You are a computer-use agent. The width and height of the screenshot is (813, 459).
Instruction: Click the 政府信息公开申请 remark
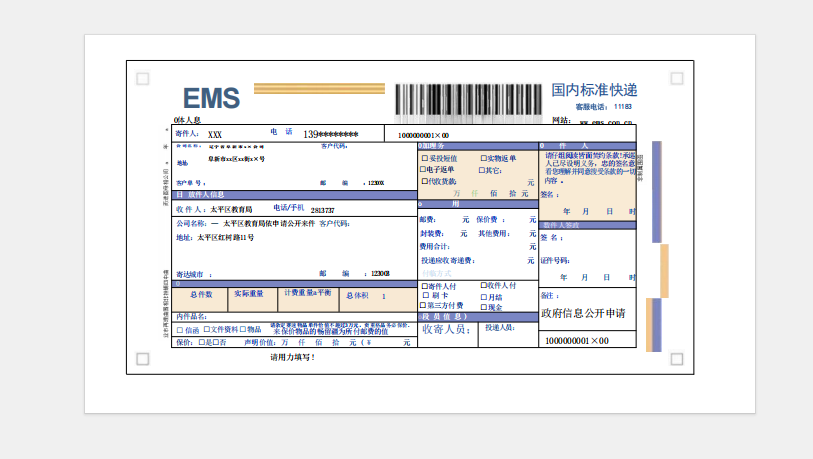583,313
